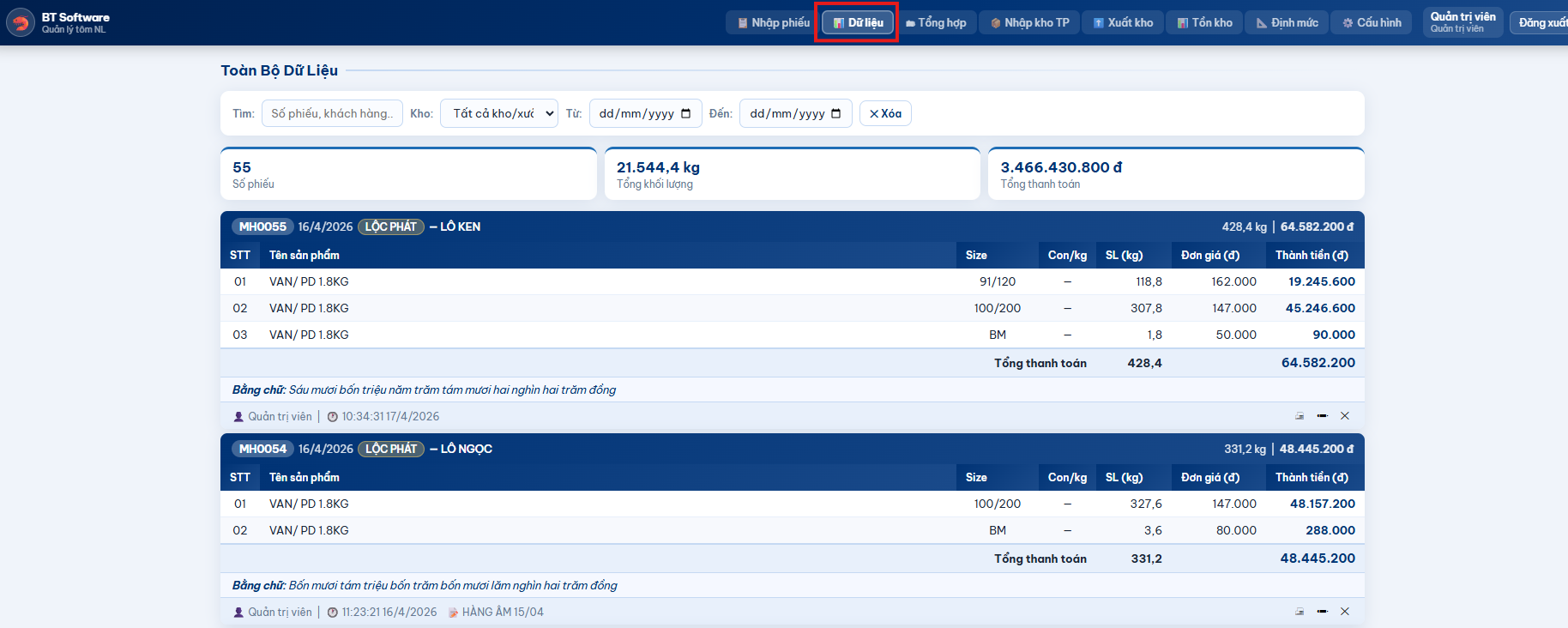Open the Xuất kho tab
Viewport: 1568px width, 628px height.
point(1123,22)
